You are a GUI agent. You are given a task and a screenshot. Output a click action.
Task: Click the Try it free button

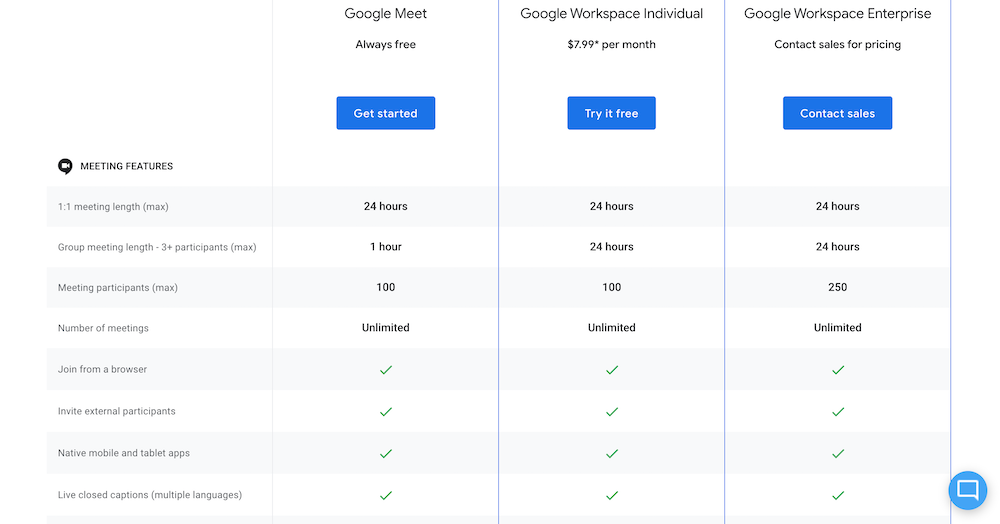click(x=612, y=113)
